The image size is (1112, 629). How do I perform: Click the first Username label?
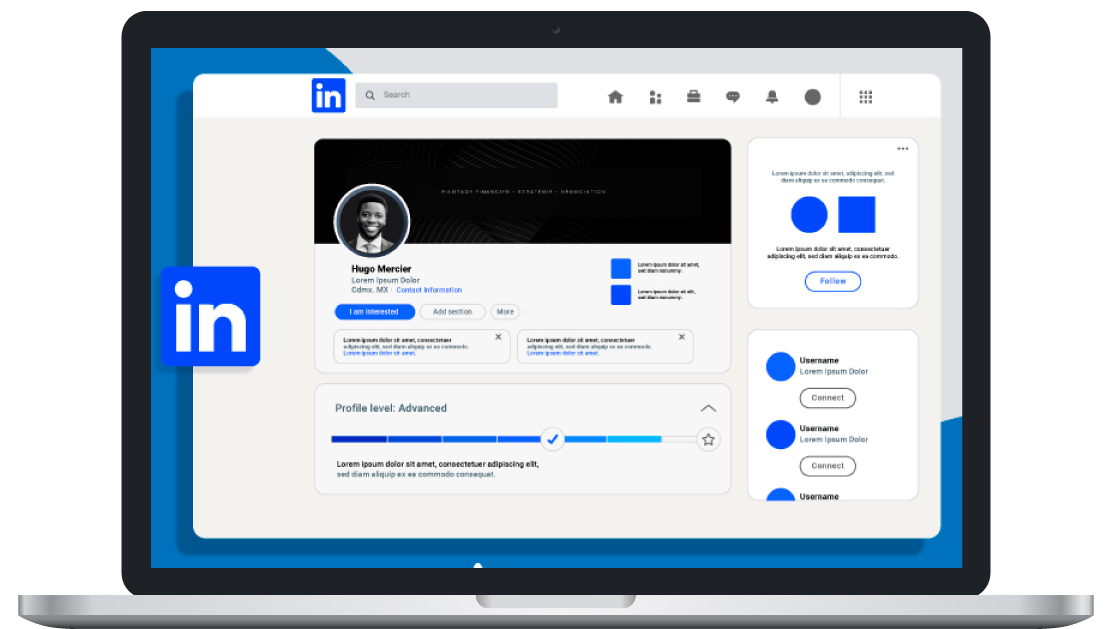[819, 360]
